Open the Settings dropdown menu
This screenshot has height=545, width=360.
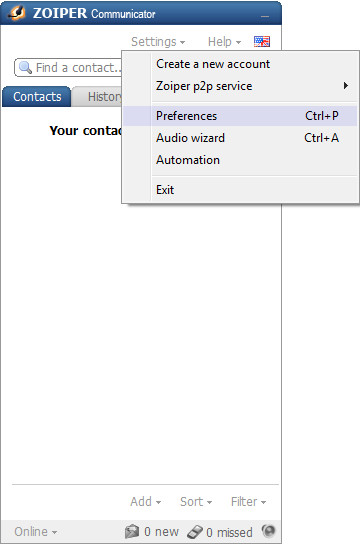click(158, 42)
